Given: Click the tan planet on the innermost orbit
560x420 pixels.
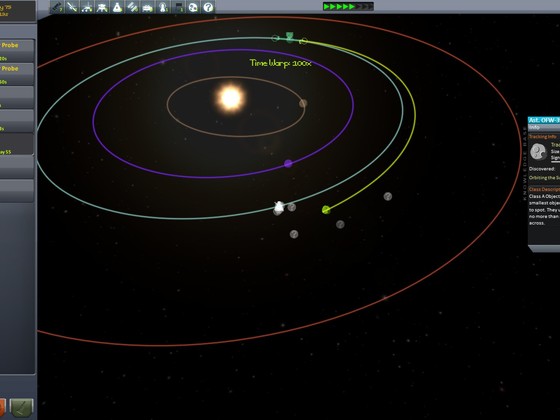Looking at the screenshot, I should (x=303, y=103).
